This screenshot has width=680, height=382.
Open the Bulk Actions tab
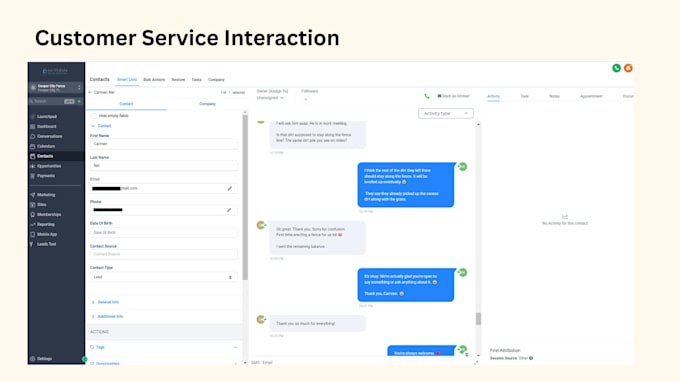point(154,80)
